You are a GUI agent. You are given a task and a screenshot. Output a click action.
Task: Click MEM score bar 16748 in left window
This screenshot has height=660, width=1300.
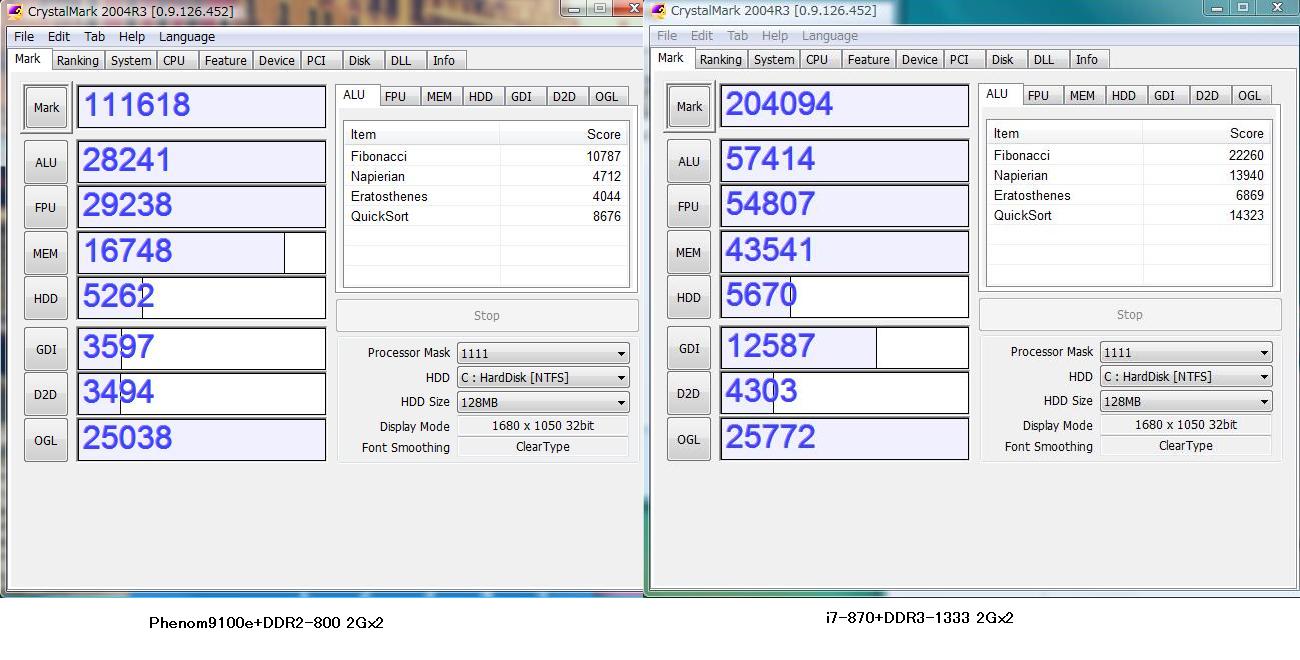point(202,253)
